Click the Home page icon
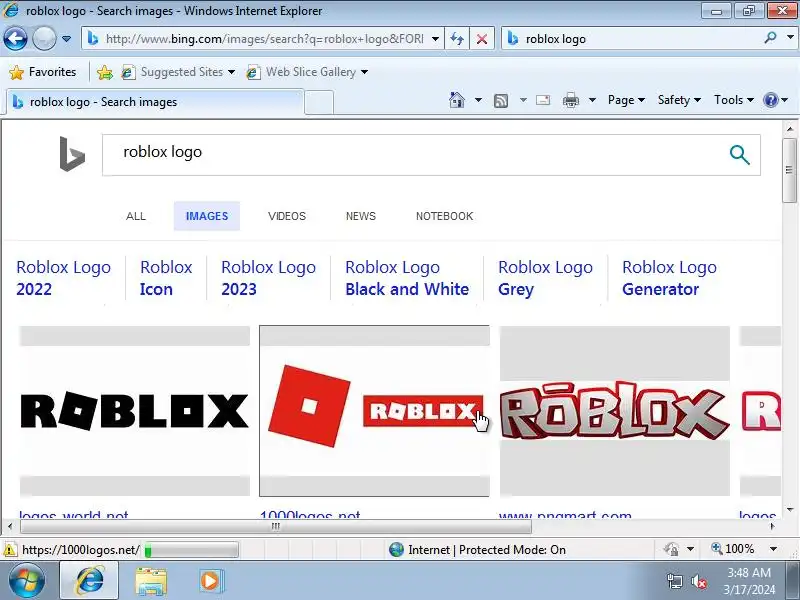 (x=457, y=100)
